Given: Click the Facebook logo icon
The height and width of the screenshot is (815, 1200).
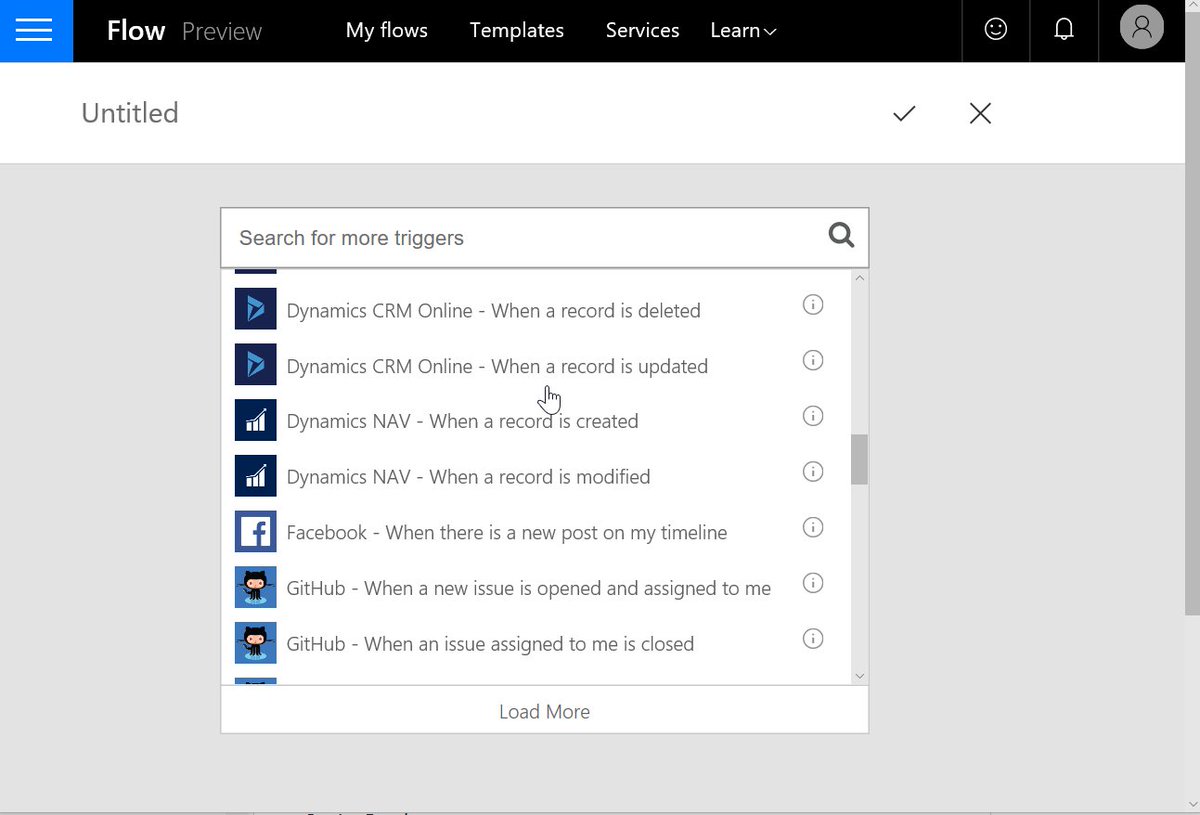Looking at the screenshot, I should coord(255,531).
